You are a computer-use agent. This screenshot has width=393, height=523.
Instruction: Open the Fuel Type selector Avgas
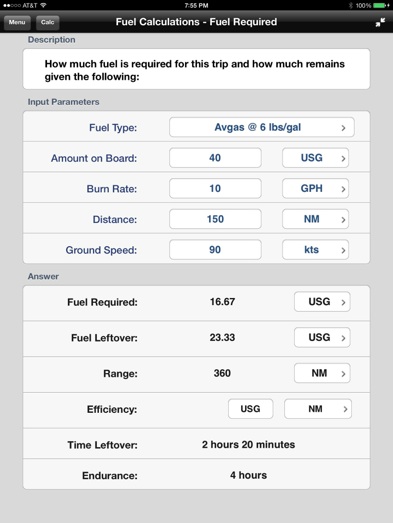(262, 127)
